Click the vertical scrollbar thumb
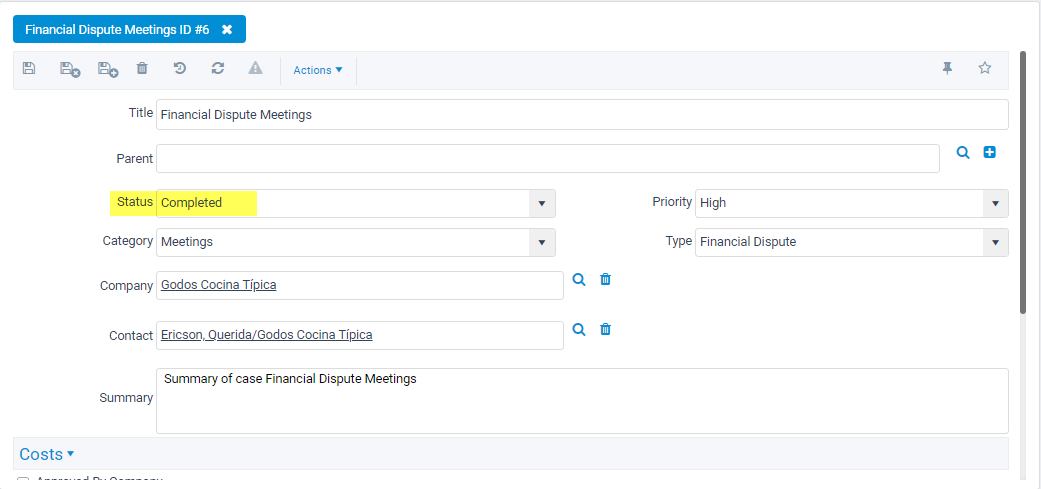The height and width of the screenshot is (489, 1041). tap(1023, 182)
